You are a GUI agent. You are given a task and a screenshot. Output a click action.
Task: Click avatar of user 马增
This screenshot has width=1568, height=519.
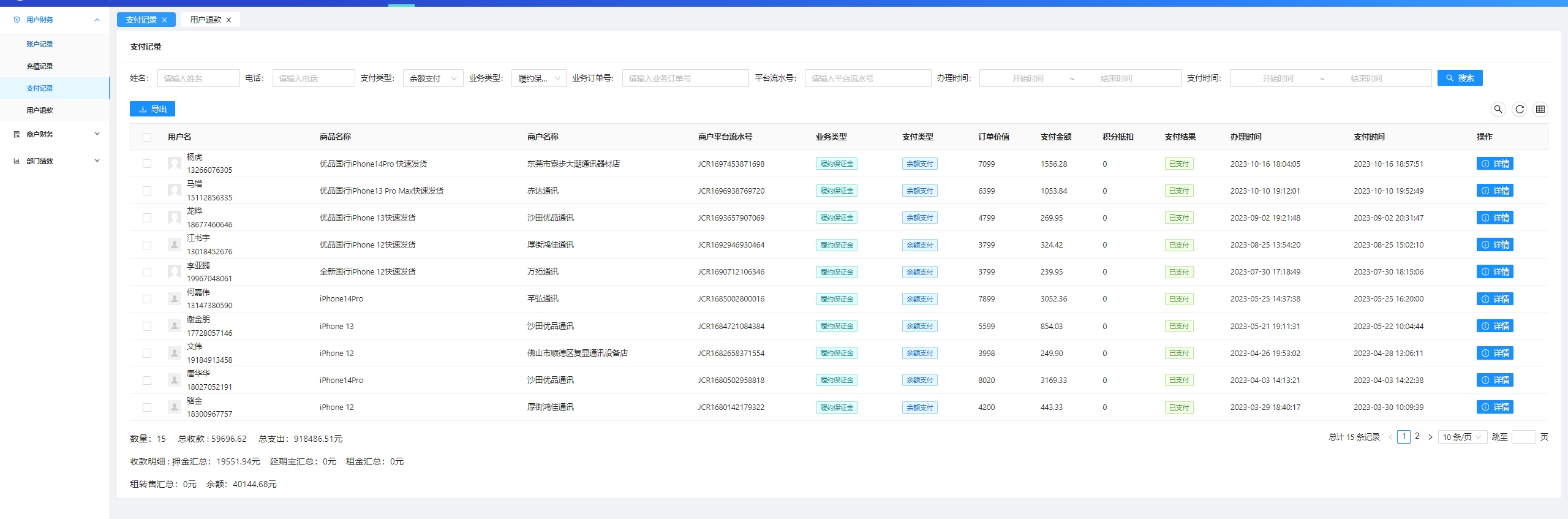pos(175,191)
